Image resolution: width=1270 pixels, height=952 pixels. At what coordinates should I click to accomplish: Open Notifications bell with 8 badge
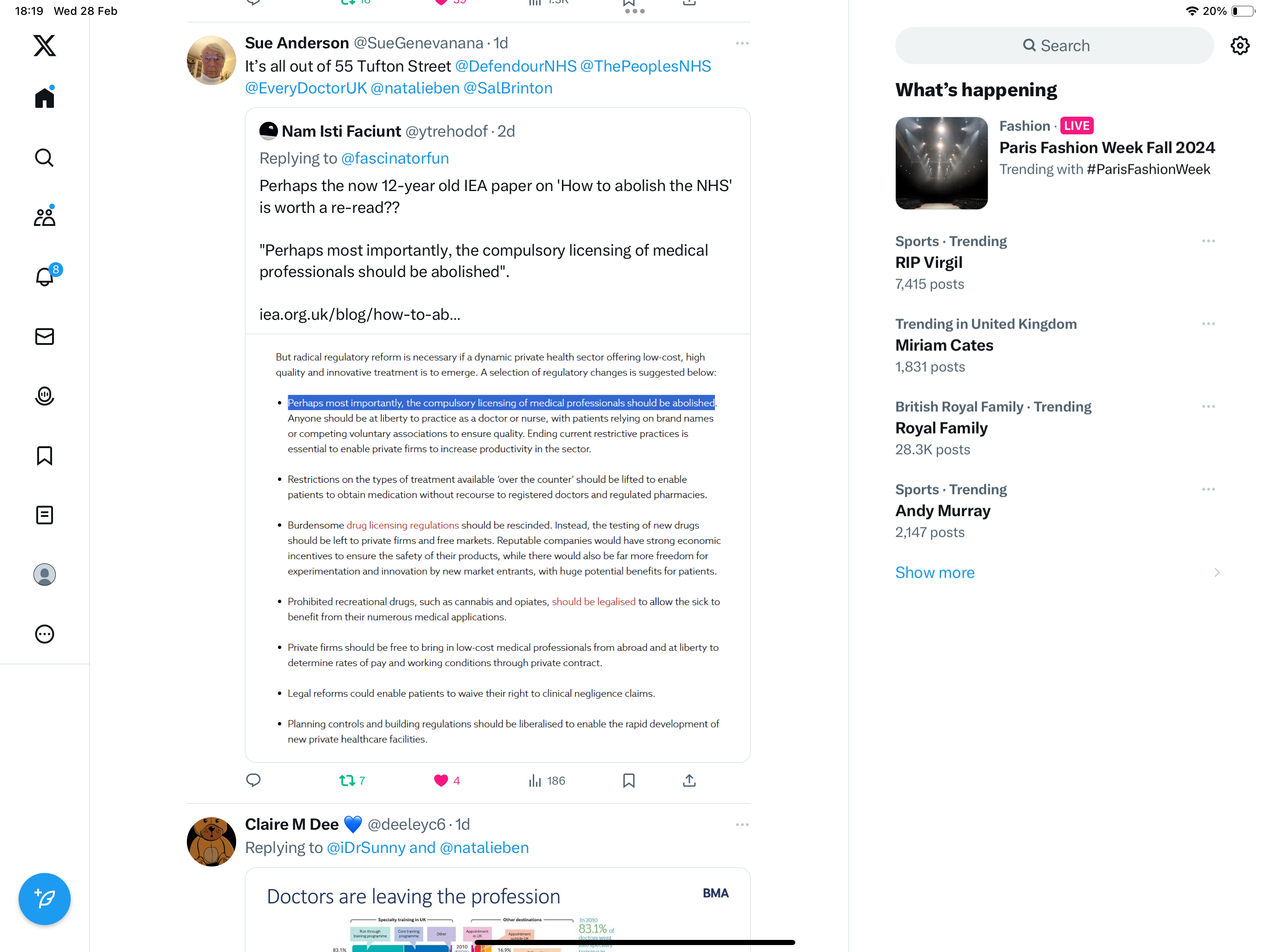(46, 276)
